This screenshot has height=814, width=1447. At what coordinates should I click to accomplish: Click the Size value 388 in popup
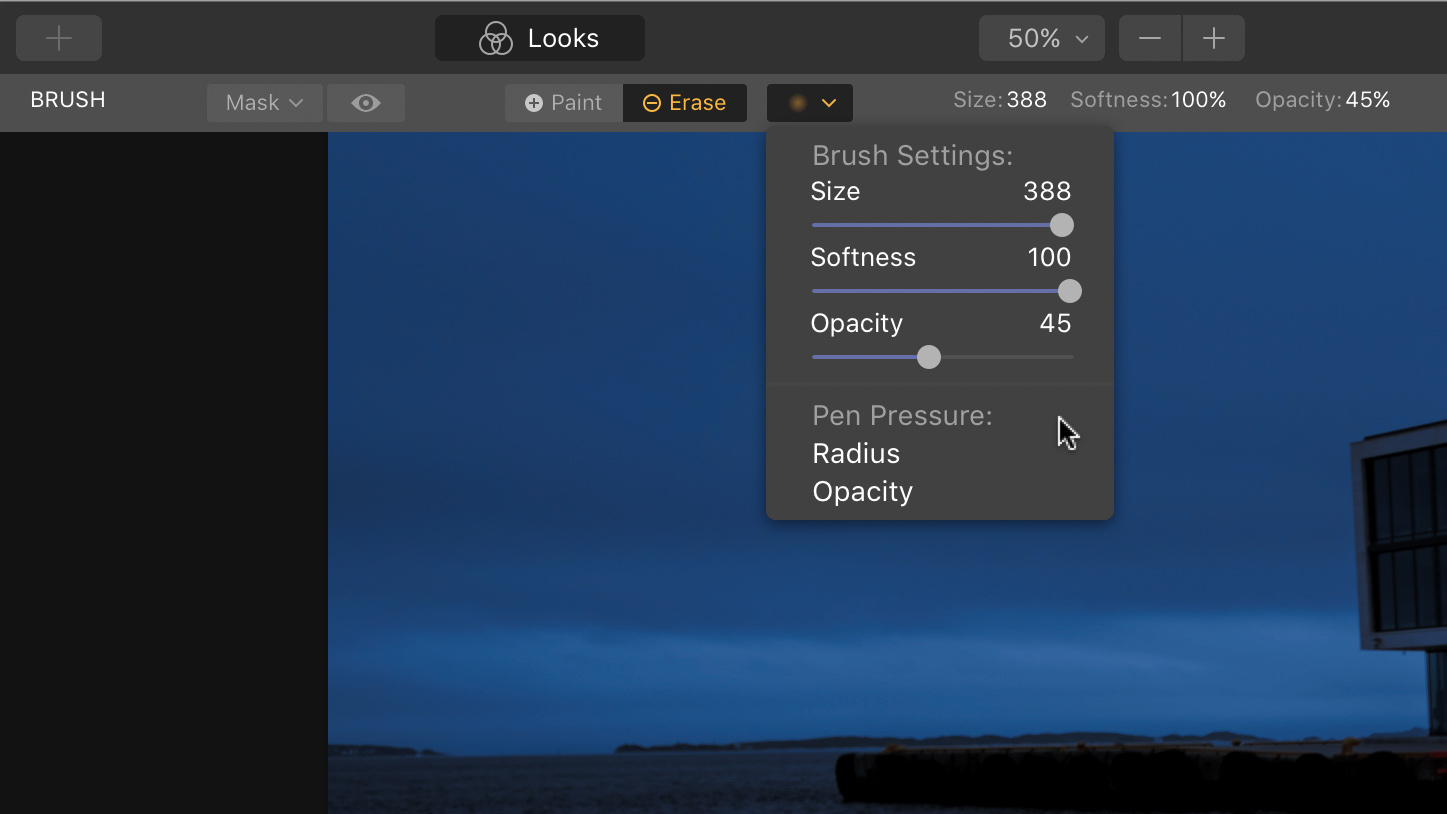pyautogui.click(x=1047, y=191)
